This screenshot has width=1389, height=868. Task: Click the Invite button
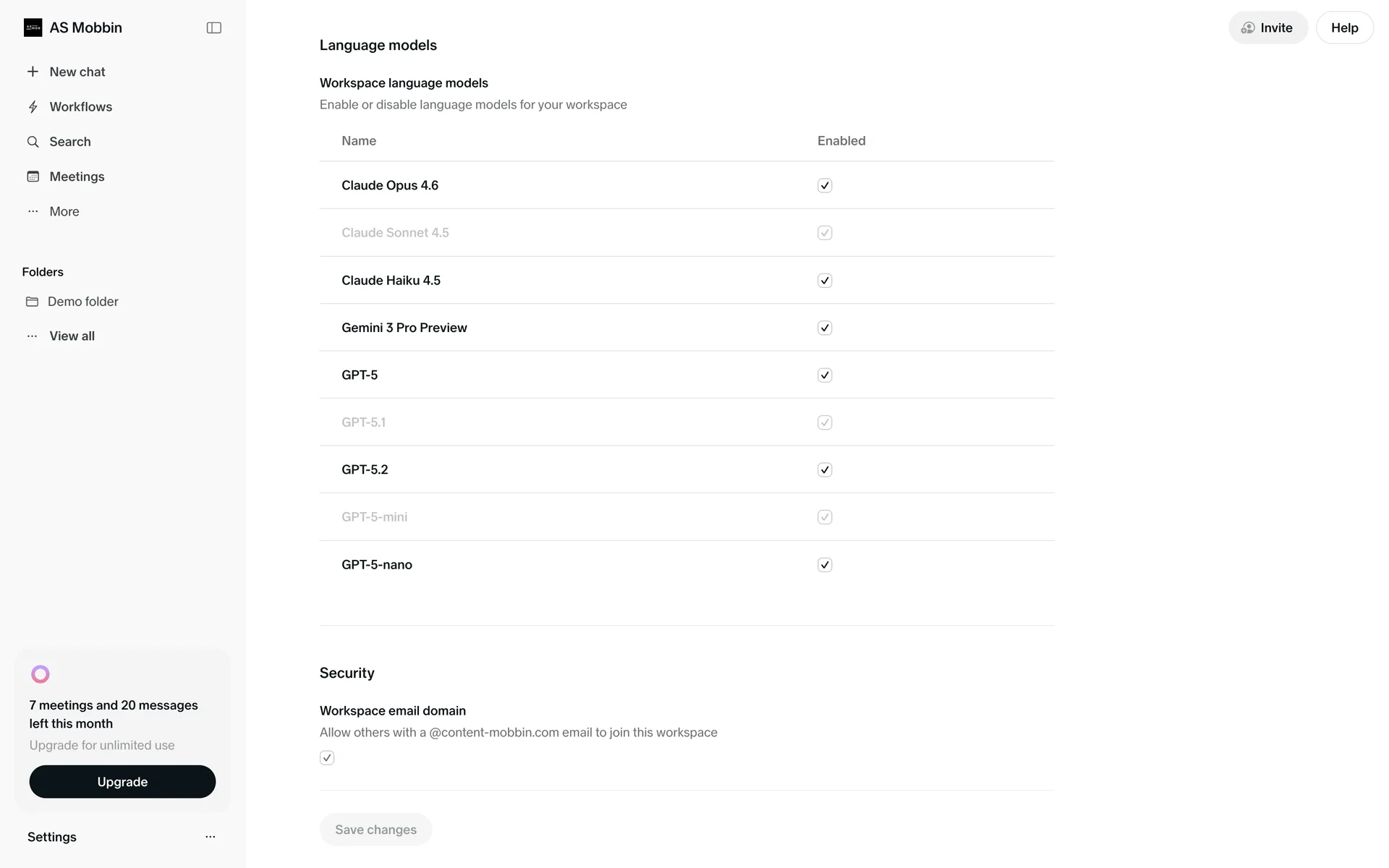1267,27
